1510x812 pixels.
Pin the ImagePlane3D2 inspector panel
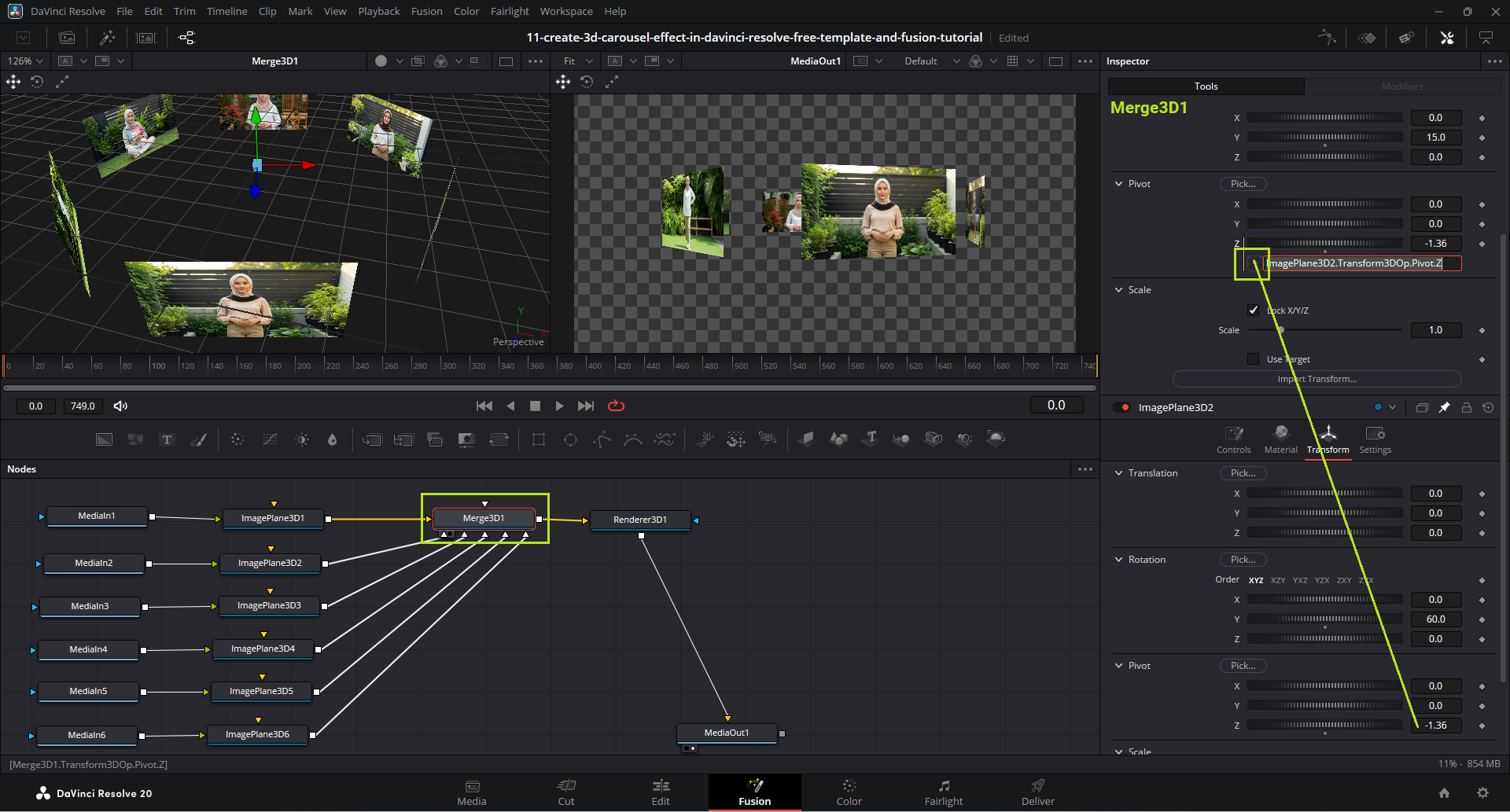(1444, 407)
